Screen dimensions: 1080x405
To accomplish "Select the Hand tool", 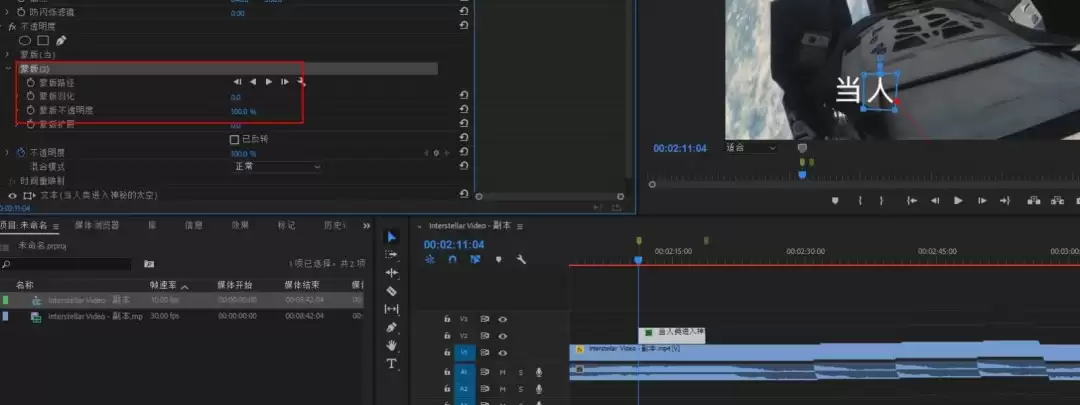I will click(391, 345).
